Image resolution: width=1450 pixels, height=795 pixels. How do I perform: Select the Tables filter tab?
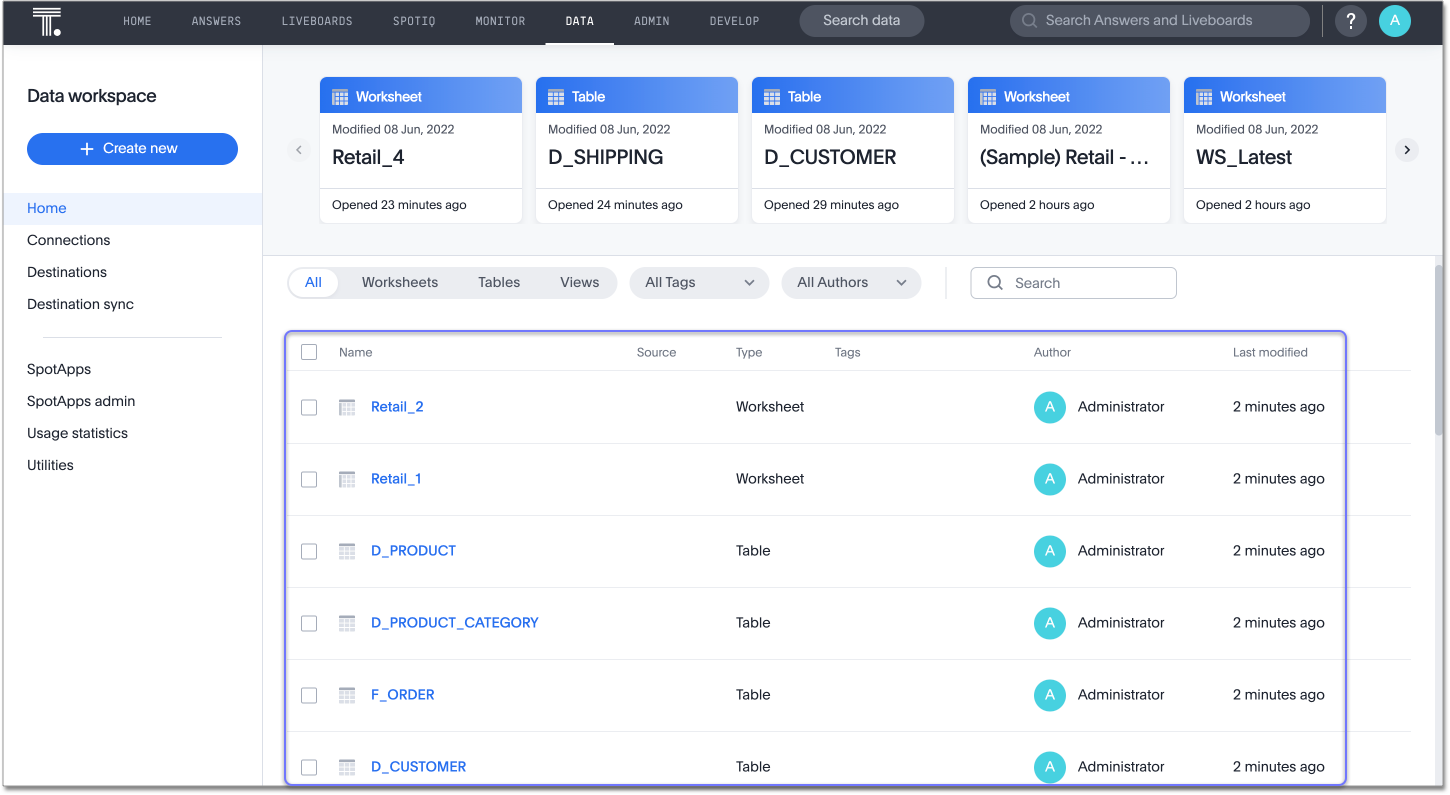pyautogui.click(x=498, y=282)
